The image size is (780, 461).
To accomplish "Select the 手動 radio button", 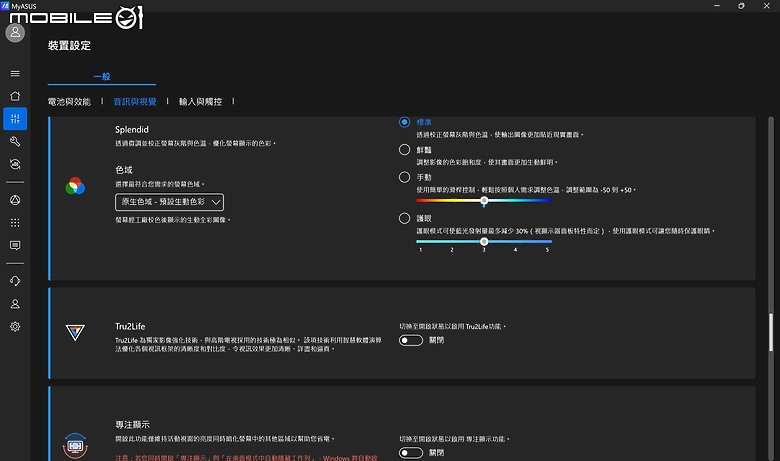I will pyautogui.click(x=404, y=177).
